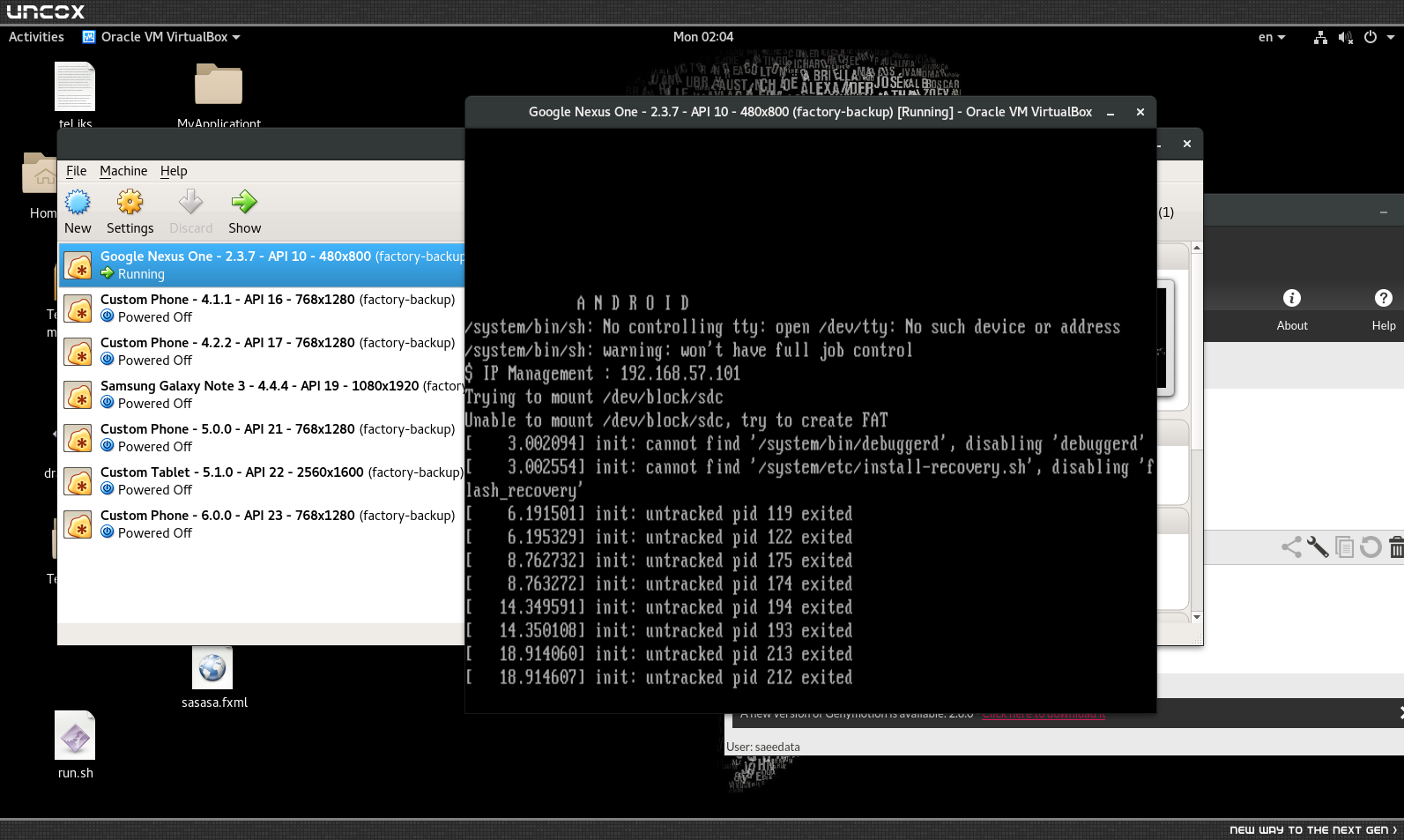Image resolution: width=1404 pixels, height=840 pixels.
Task: Click the Genymotion factory reset icon
Action: coord(1371,547)
